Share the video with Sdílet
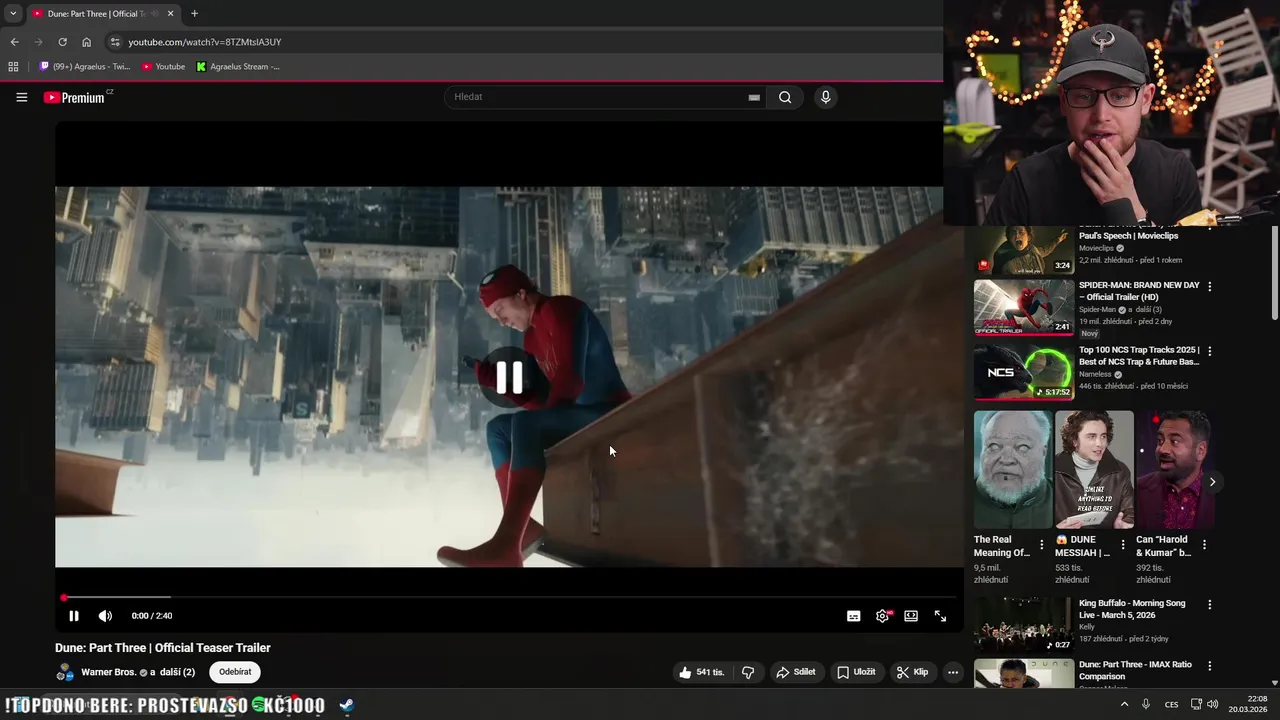Viewport: 1280px width, 720px height. coord(796,672)
